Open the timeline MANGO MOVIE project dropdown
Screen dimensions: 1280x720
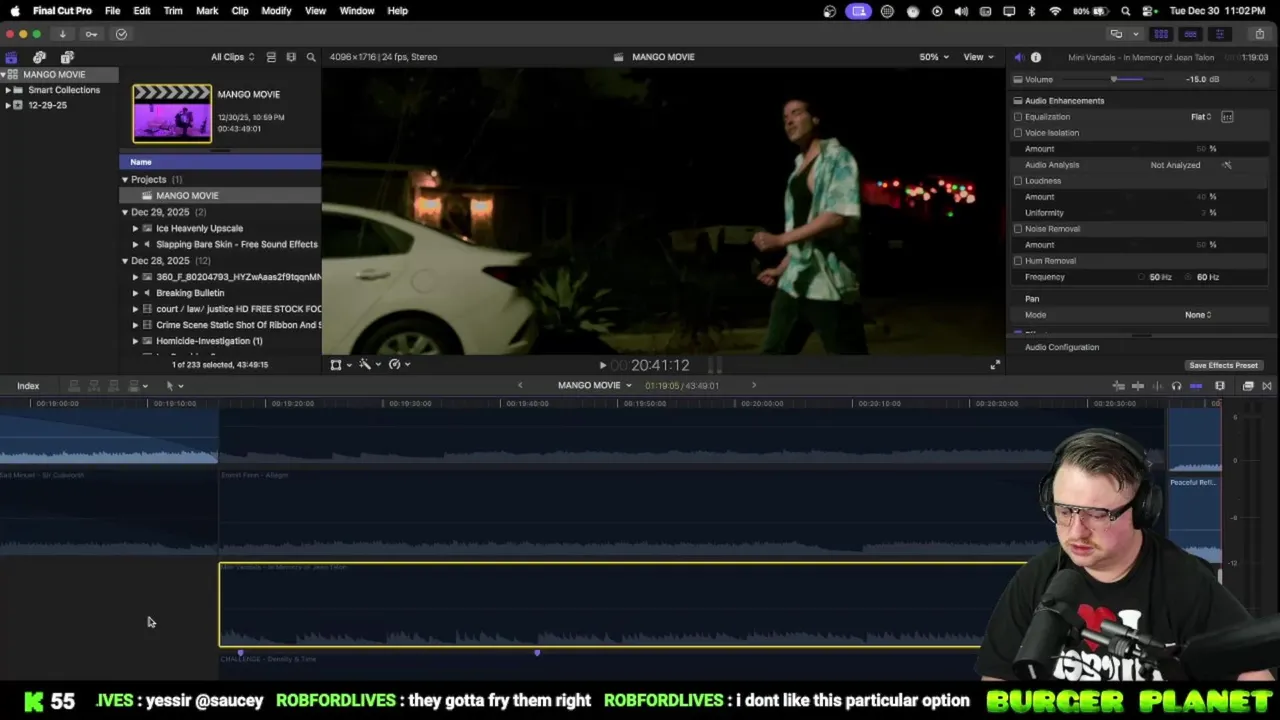(595, 386)
